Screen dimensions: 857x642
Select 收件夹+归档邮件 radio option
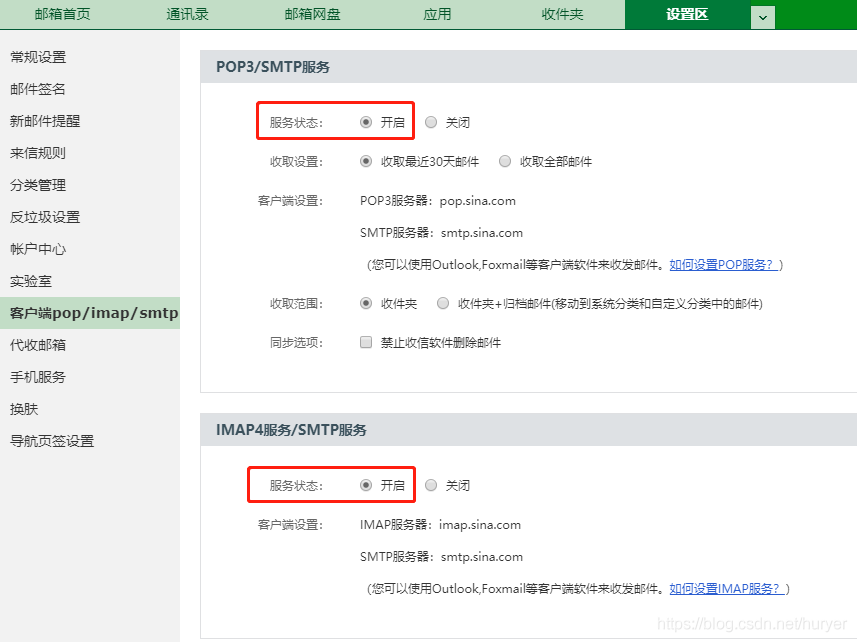tap(443, 303)
